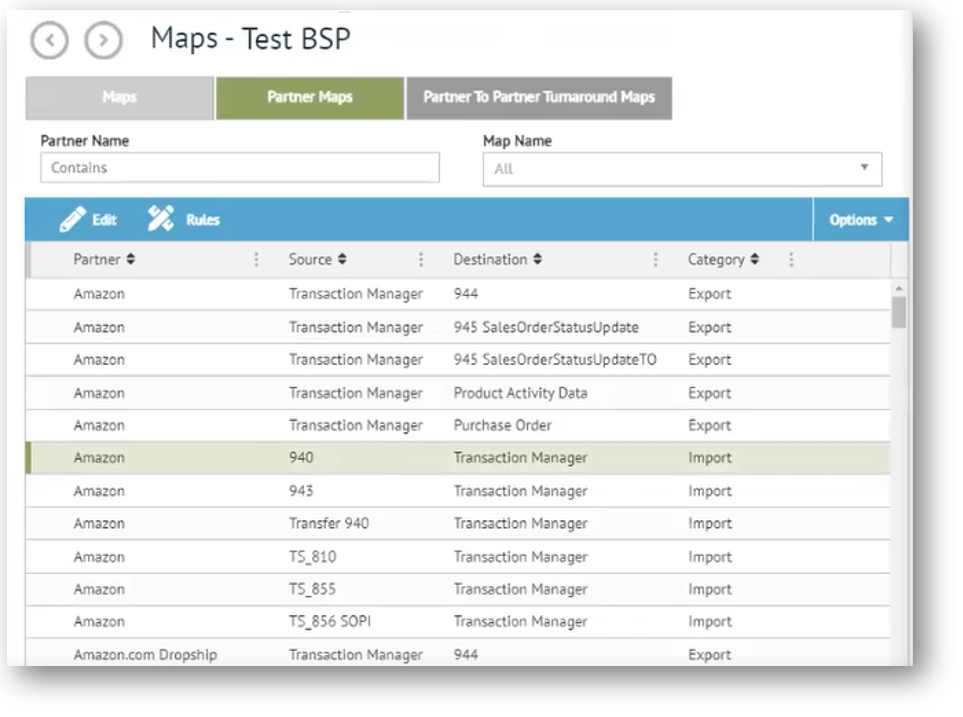Click the Edit pencil icon
The width and height of the screenshot is (963, 717).
[73, 220]
